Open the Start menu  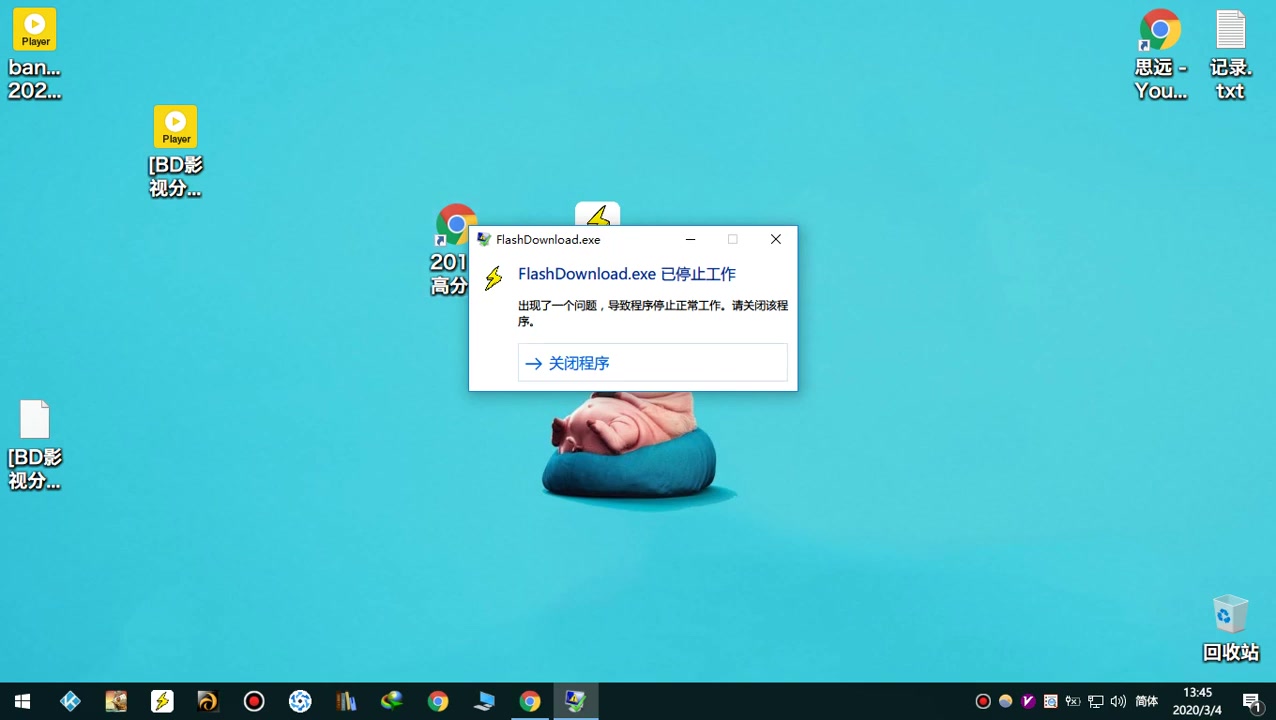(22, 701)
